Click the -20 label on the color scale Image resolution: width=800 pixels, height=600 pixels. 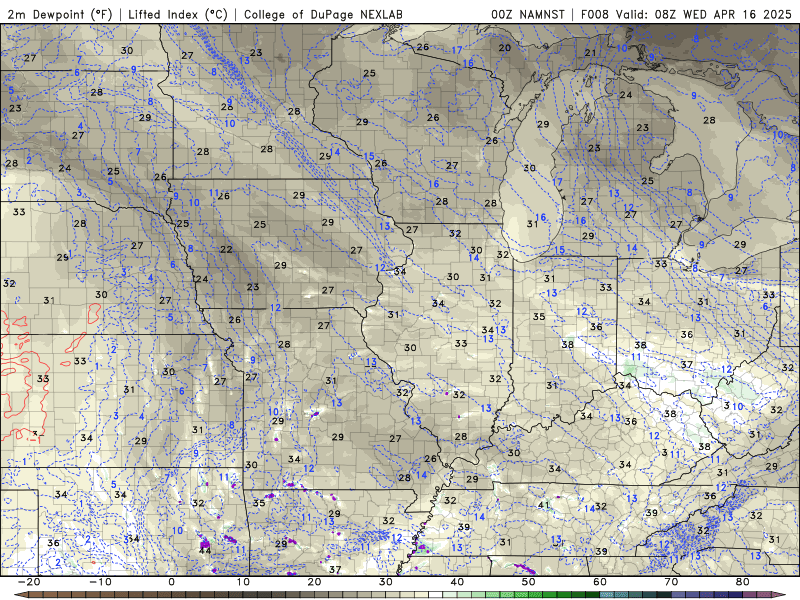pyautogui.click(x=29, y=582)
